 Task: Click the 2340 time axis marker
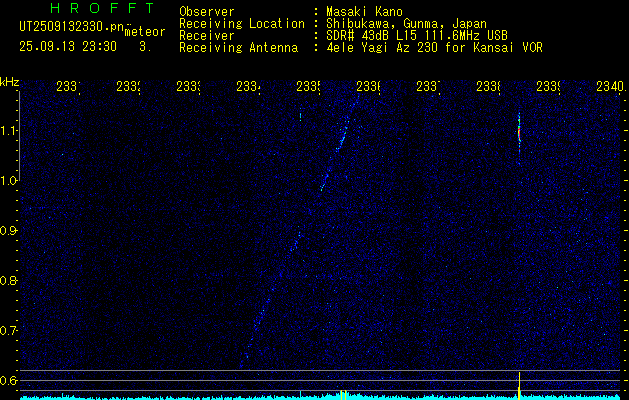[610, 87]
